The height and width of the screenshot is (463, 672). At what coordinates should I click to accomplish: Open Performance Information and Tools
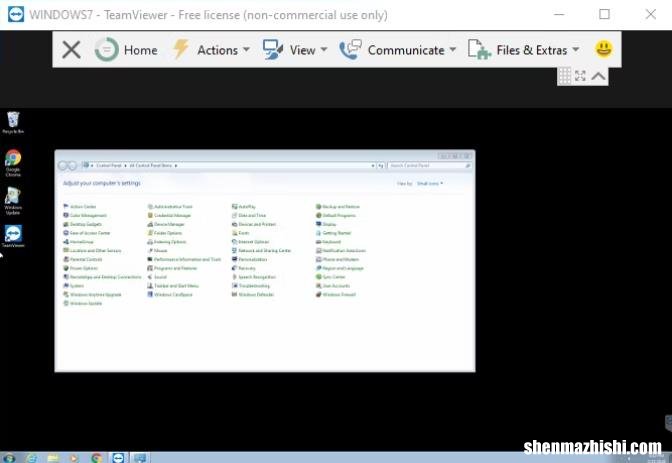tap(184, 259)
